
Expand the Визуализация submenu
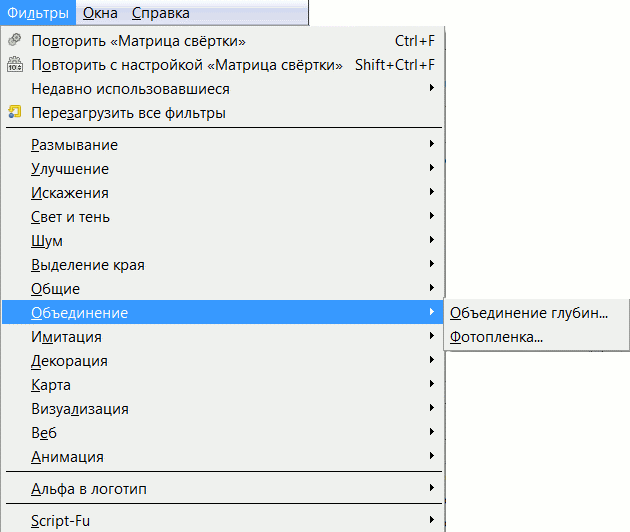pos(80,409)
